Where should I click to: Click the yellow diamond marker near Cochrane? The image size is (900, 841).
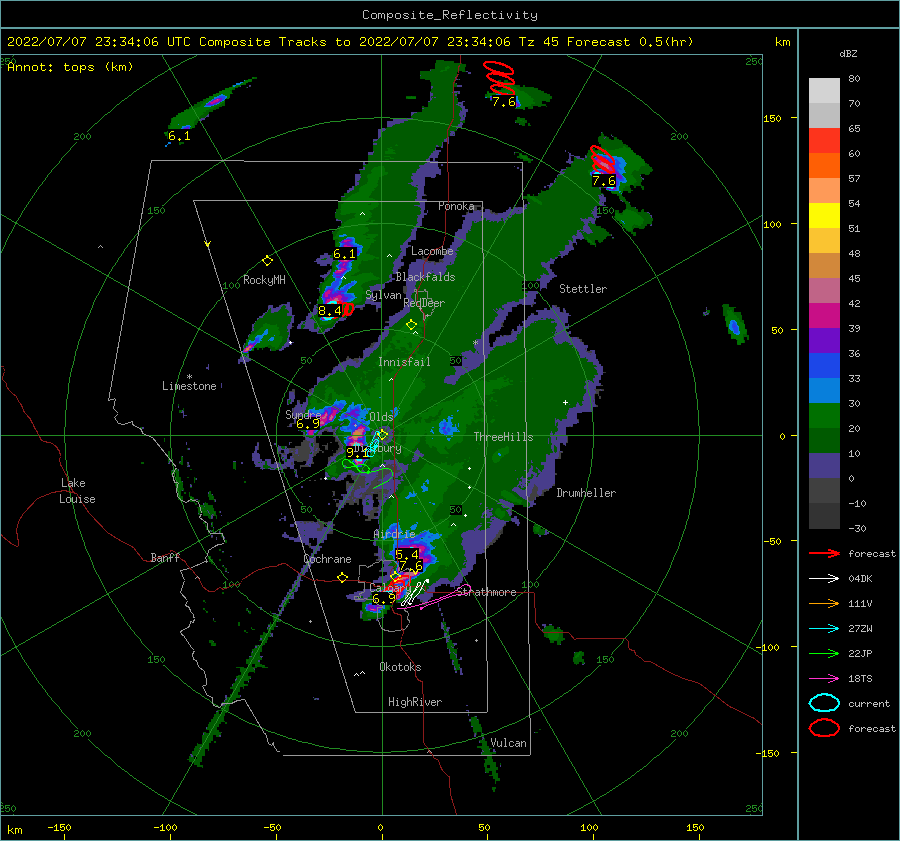point(342,577)
